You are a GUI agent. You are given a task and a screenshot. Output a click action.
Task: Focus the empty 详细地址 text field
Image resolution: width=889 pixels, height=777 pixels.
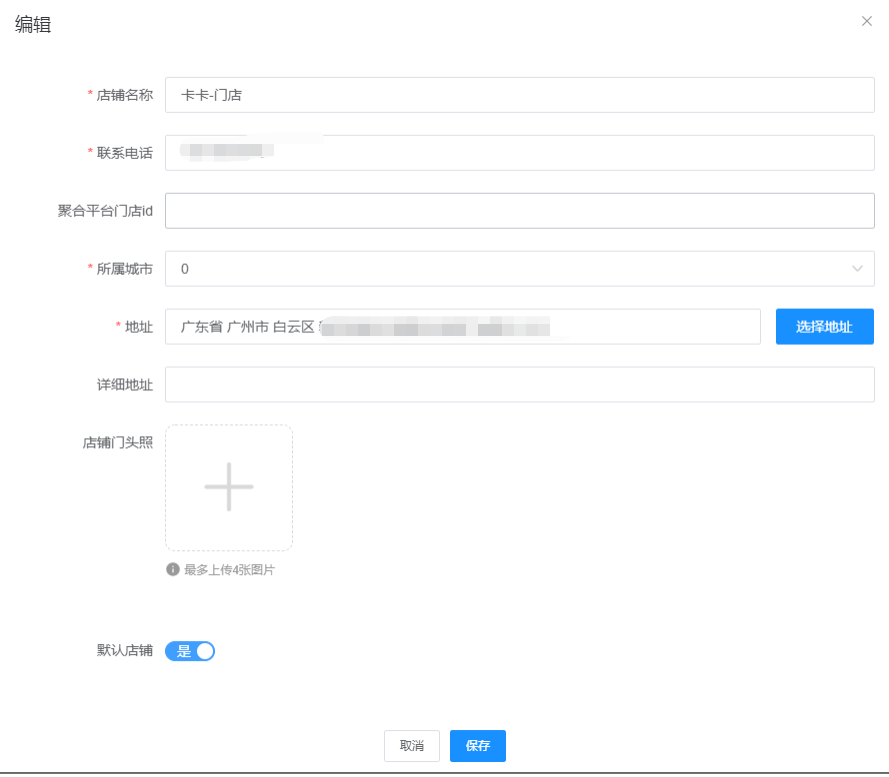pyautogui.click(x=519, y=384)
